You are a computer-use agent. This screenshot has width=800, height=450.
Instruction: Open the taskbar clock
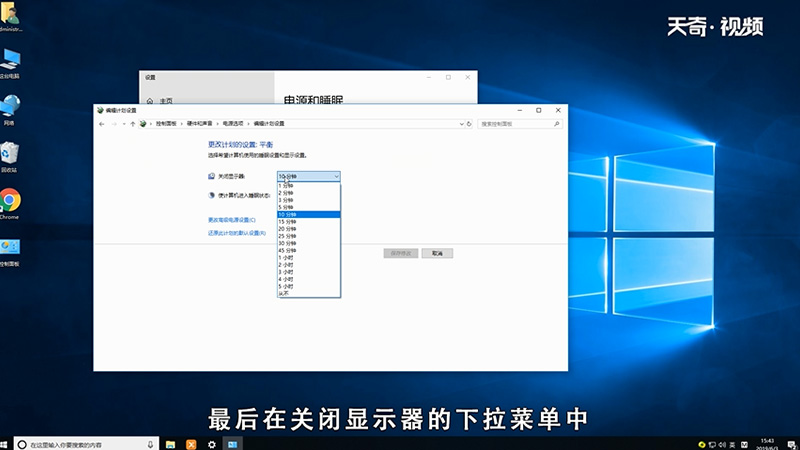tap(767, 444)
